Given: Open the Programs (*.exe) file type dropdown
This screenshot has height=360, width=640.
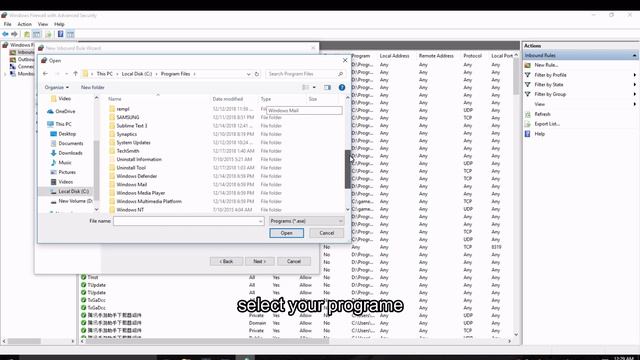Looking at the screenshot, I should 306,221.
